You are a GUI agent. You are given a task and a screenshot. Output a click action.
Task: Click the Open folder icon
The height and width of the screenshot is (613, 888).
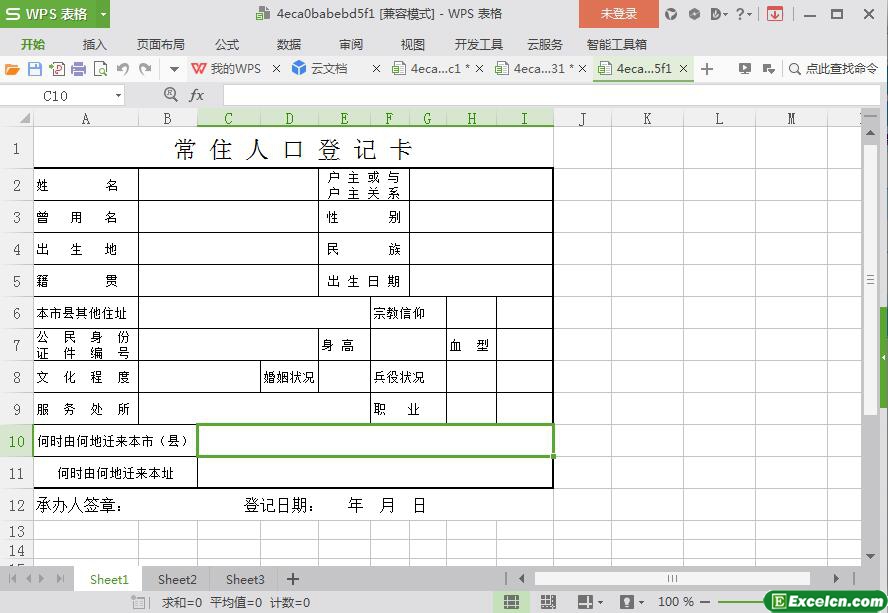pyautogui.click(x=12, y=69)
